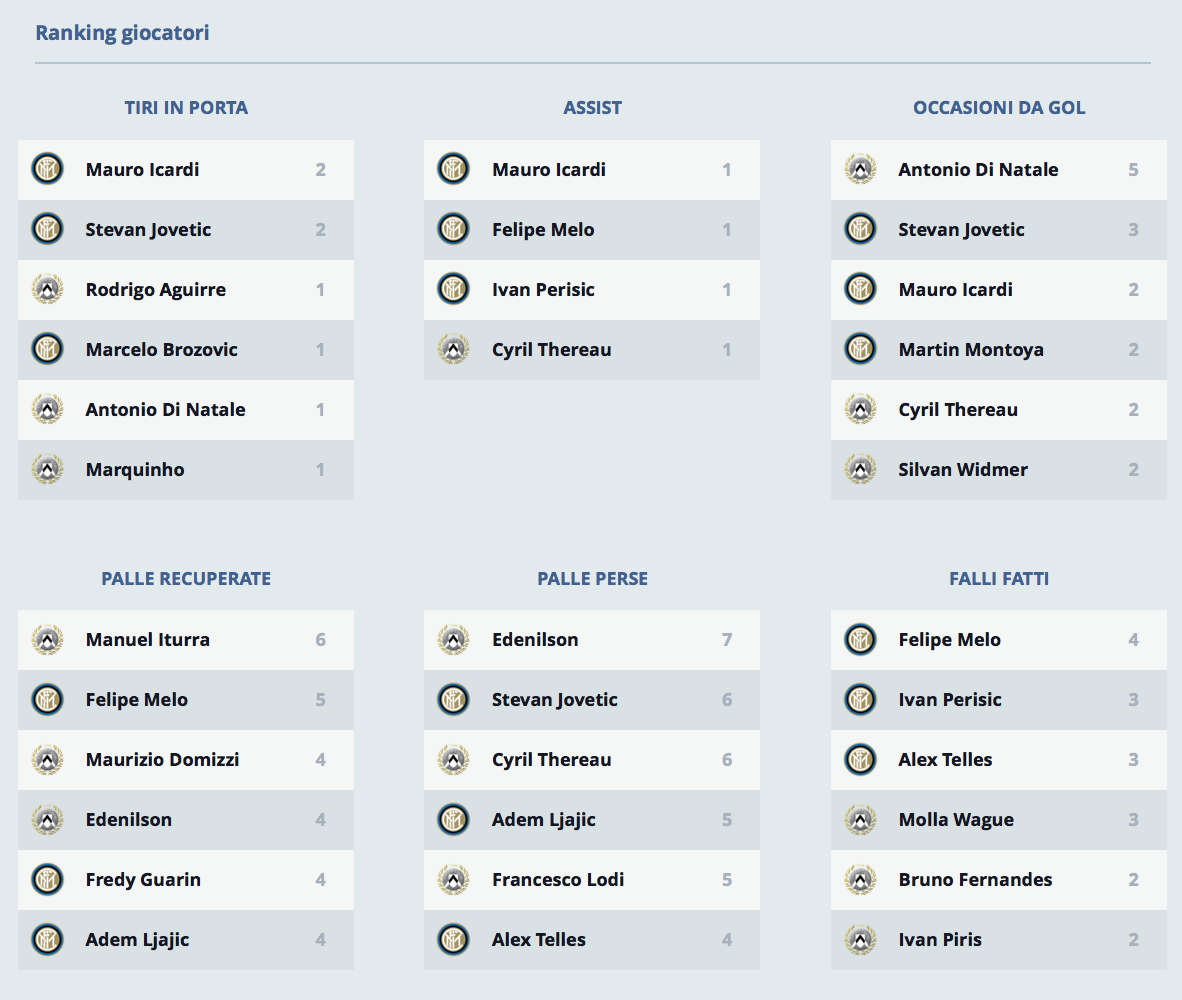This screenshot has height=1000, width=1182.
Task: Click Inter crest next to Alex Telles in Falli Fatti
Action: point(860,759)
